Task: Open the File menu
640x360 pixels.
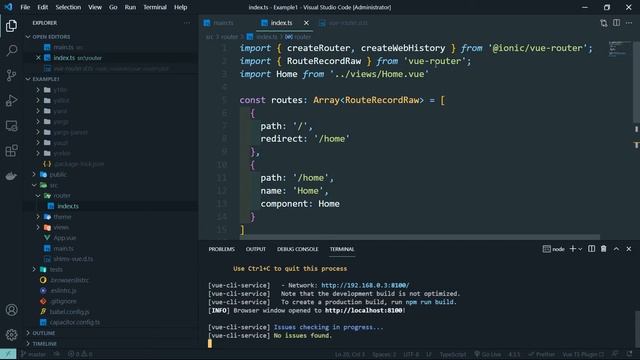Action: (25, 7)
